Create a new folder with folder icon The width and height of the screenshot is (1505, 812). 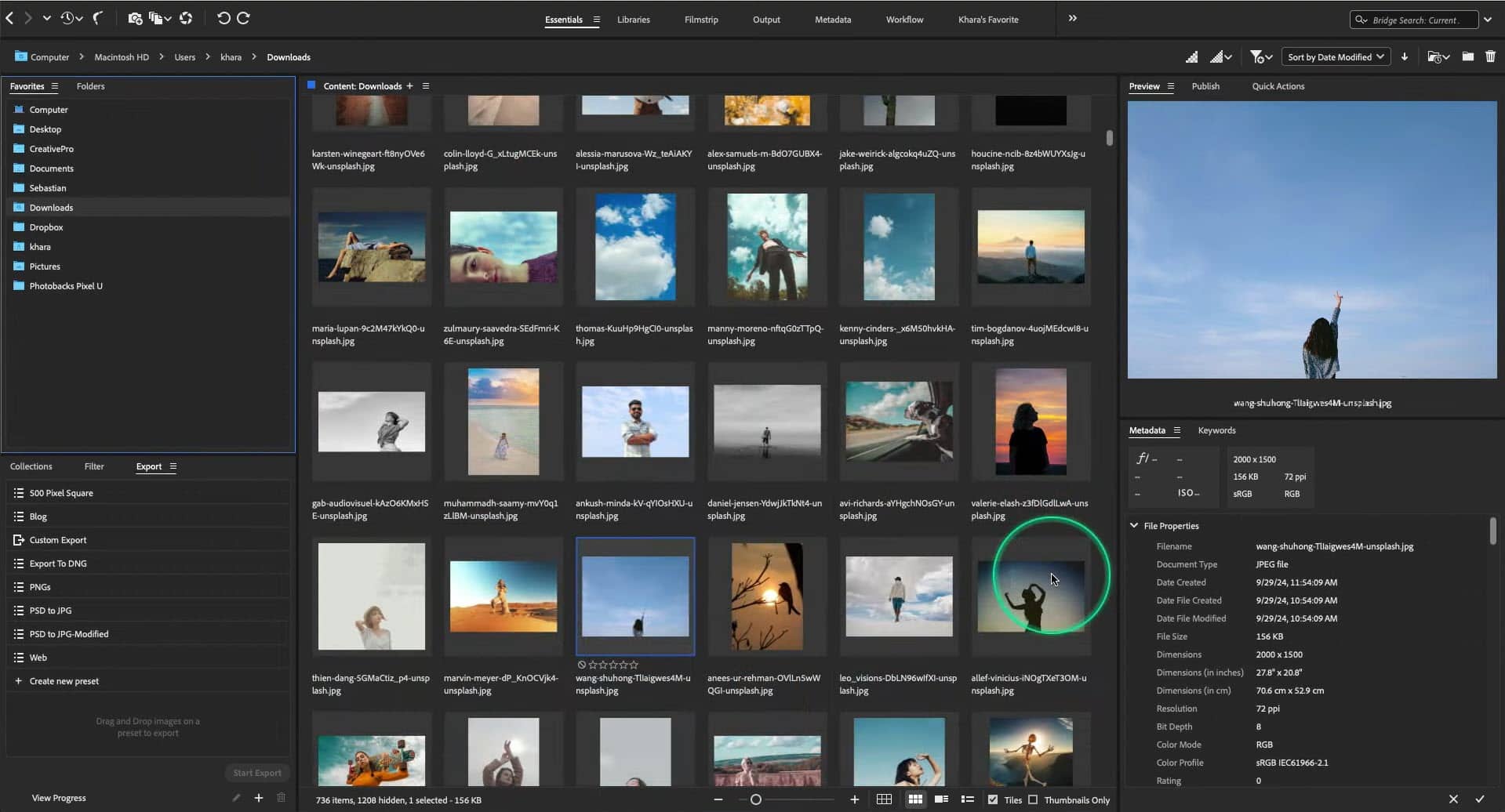[x=1467, y=56]
